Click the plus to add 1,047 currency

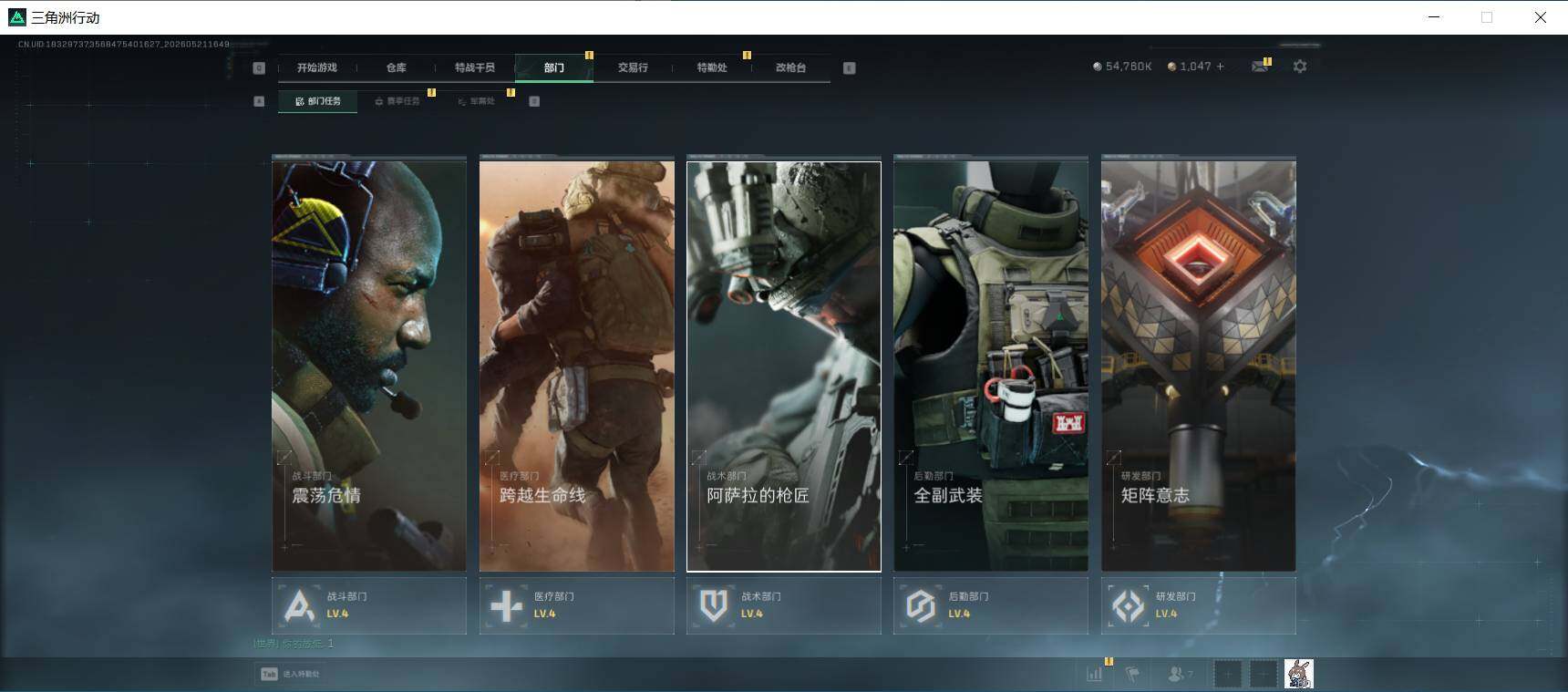coord(1221,67)
